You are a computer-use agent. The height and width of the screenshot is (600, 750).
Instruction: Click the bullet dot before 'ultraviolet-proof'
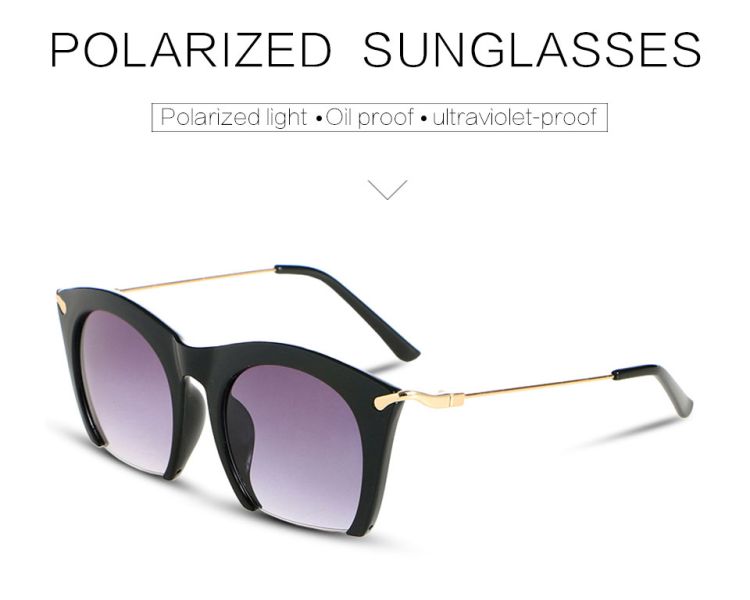[423, 120]
